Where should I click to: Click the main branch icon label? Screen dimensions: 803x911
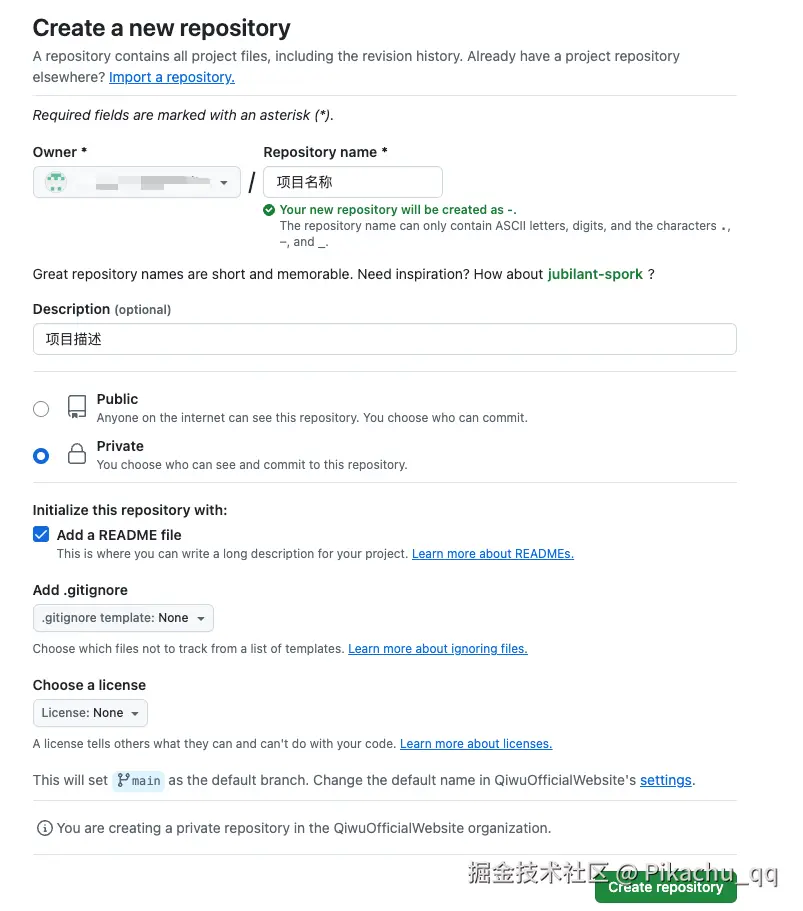tap(138, 780)
